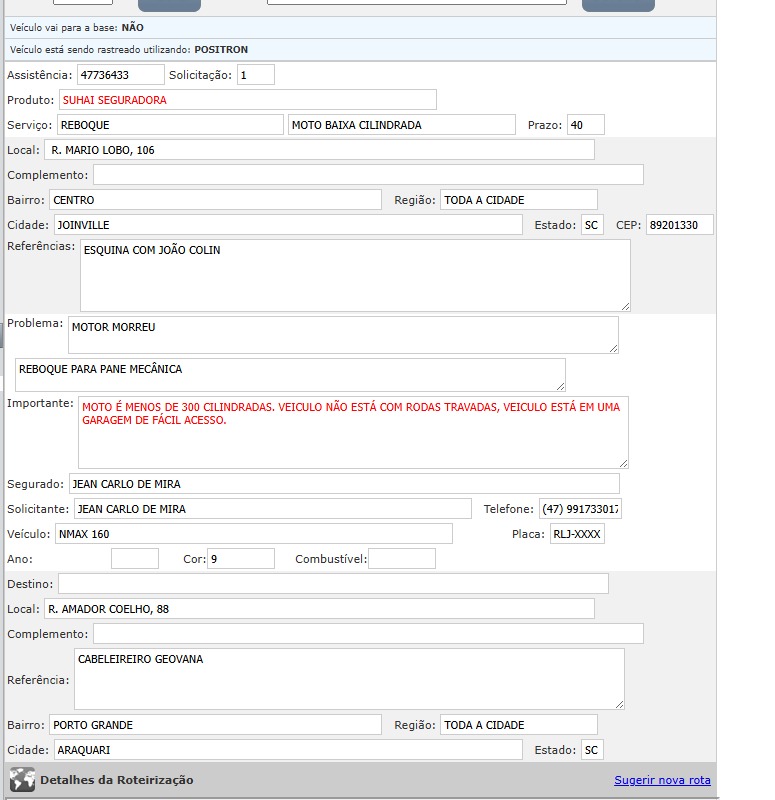Screen dimensions: 775x800
Task: Click the empty Ano field
Action: coord(134,559)
